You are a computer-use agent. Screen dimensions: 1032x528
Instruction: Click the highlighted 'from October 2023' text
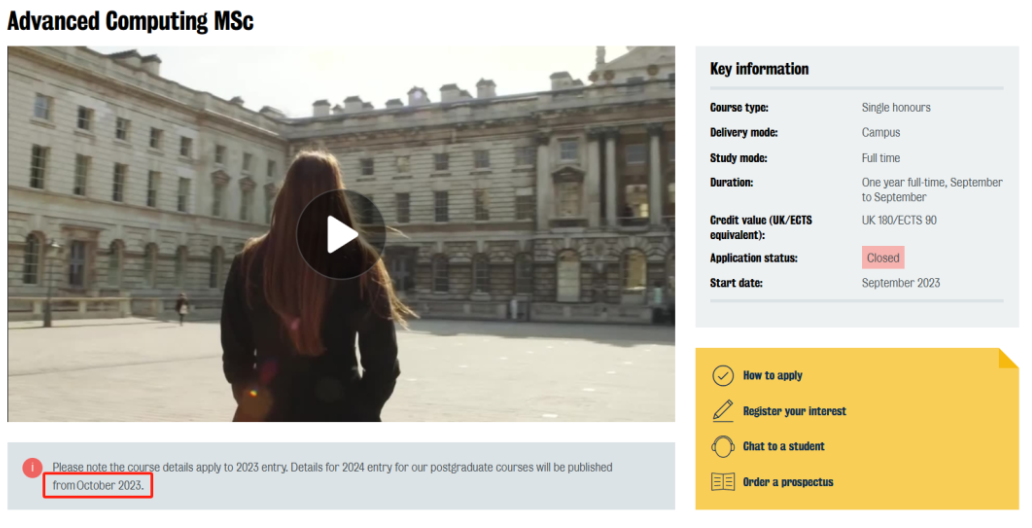(x=98, y=487)
